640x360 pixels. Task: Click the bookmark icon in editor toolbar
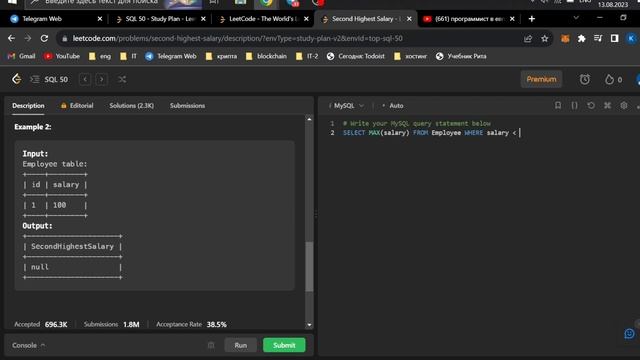(x=558, y=105)
